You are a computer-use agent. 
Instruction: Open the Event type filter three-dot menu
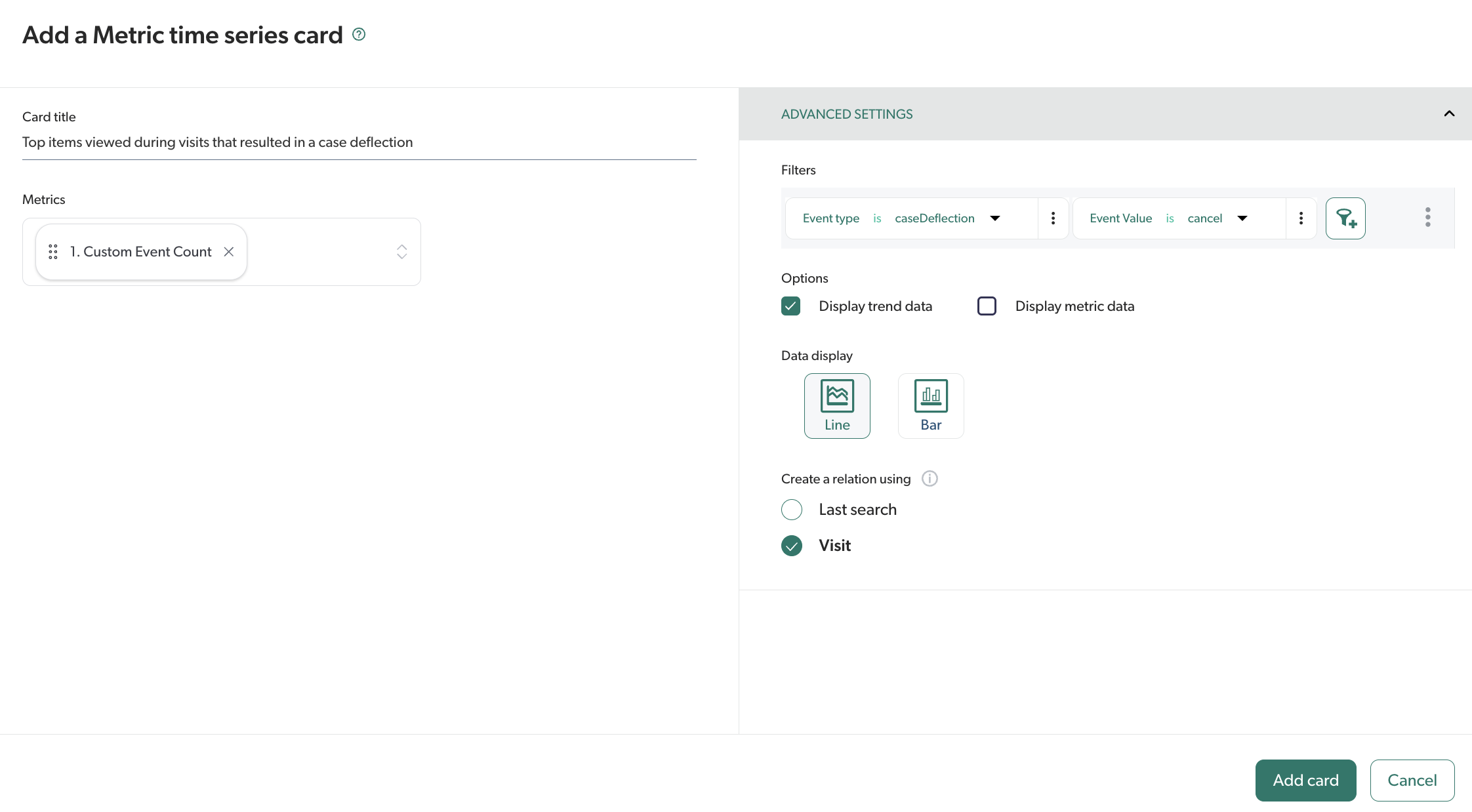tap(1053, 218)
